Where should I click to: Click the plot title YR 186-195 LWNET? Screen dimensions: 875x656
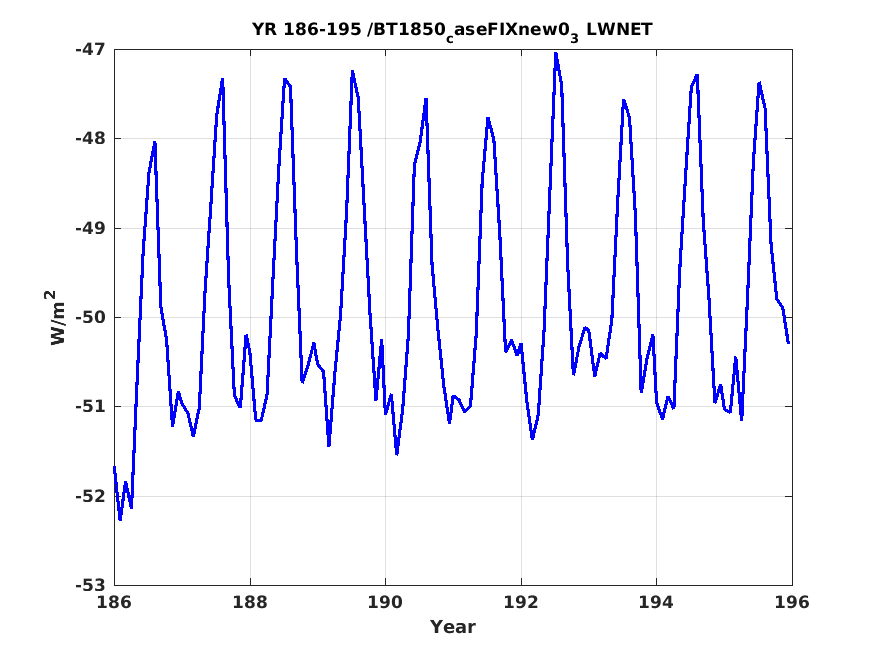pos(452,31)
